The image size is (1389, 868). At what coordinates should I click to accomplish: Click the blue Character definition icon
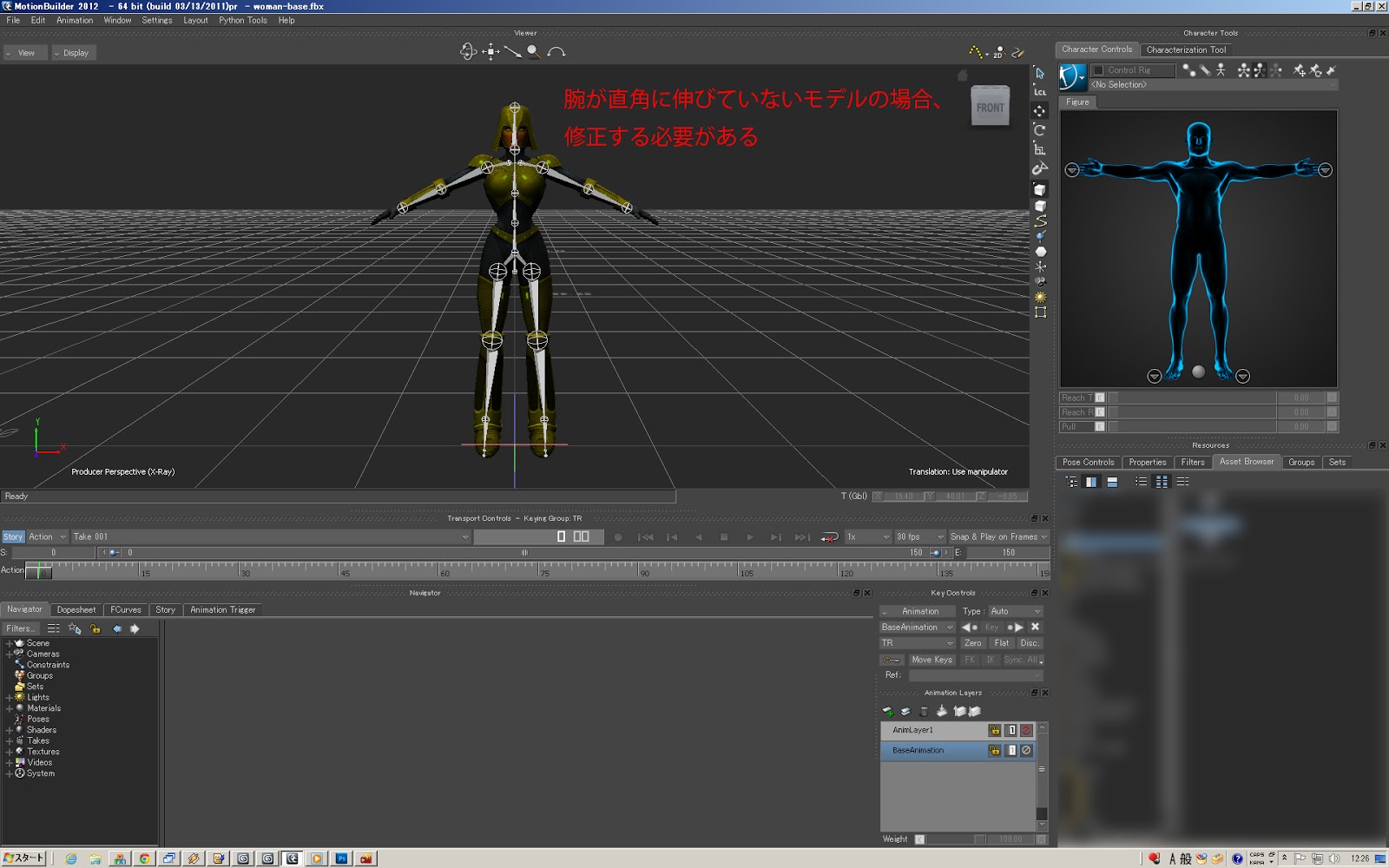[x=1071, y=76]
